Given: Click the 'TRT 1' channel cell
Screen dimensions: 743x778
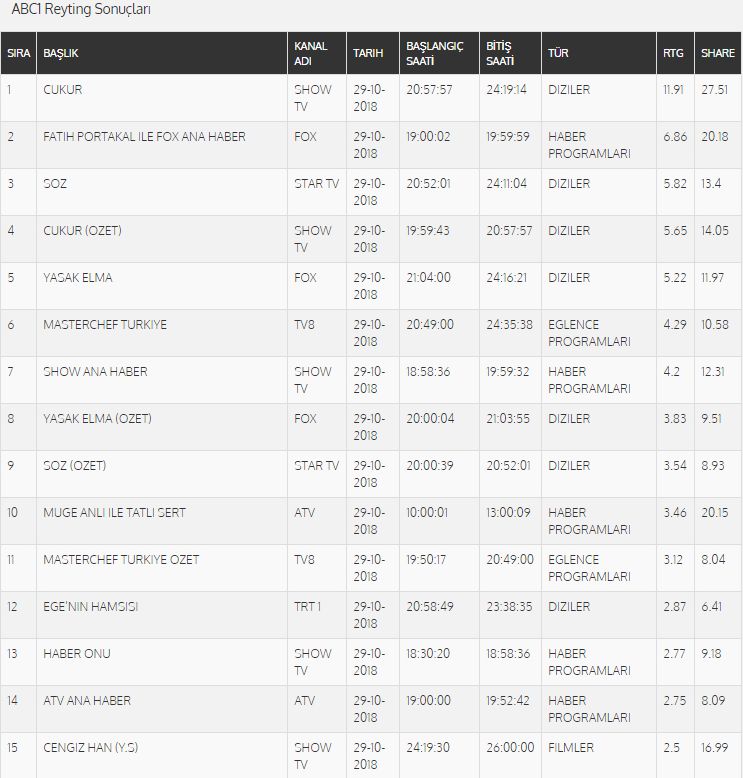Looking at the screenshot, I should tap(307, 607).
